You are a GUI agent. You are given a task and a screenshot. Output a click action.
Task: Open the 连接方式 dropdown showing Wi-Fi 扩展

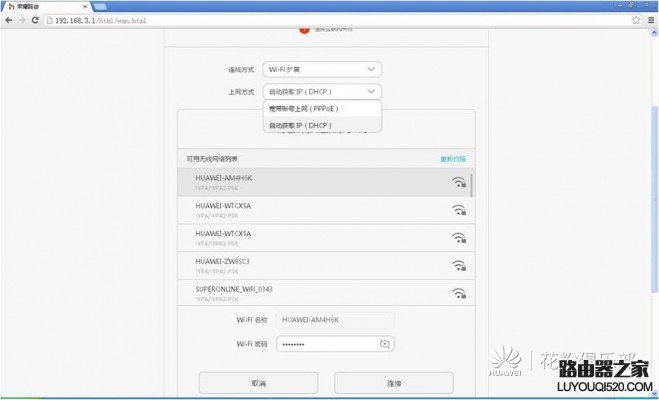click(322, 69)
